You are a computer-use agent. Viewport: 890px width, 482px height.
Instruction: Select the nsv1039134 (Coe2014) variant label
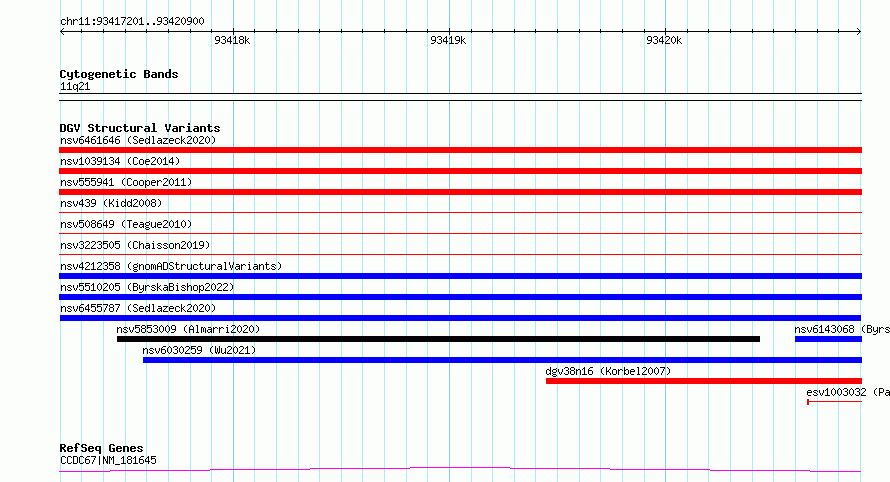pyautogui.click(x=120, y=161)
